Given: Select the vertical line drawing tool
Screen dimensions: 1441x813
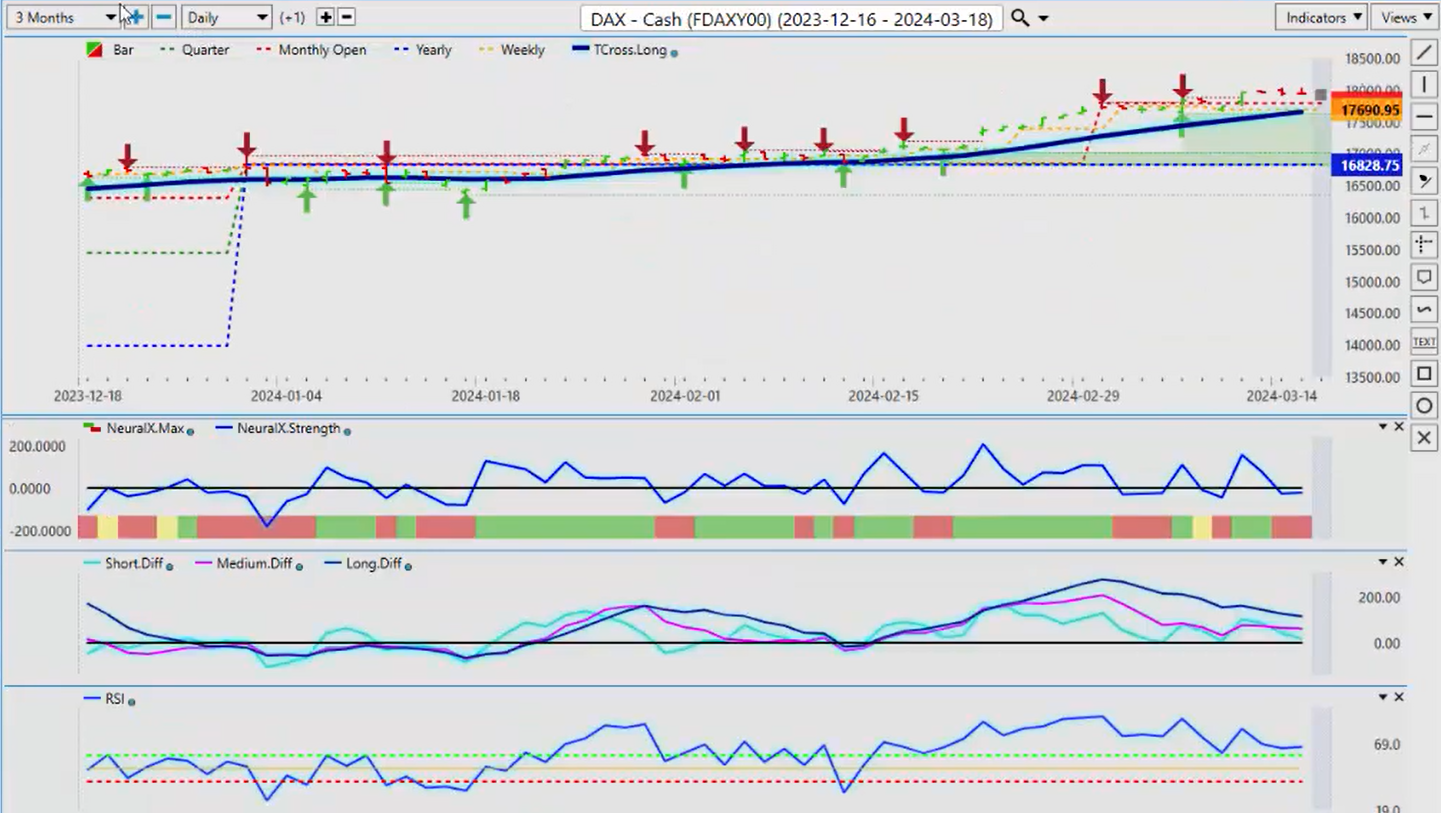Looking at the screenshot, I should click(x=1424, y=84).
